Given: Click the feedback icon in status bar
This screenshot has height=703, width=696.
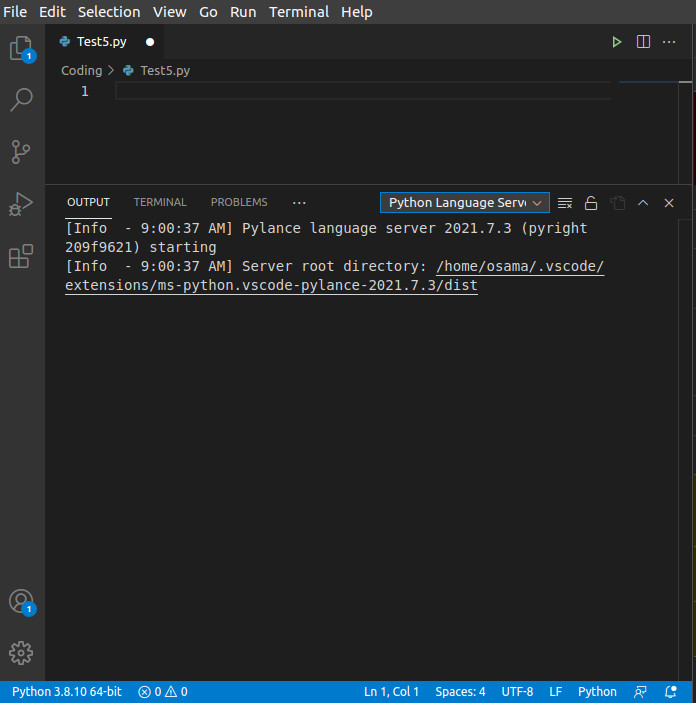Looking at the screenshot, I should (640, 692).
